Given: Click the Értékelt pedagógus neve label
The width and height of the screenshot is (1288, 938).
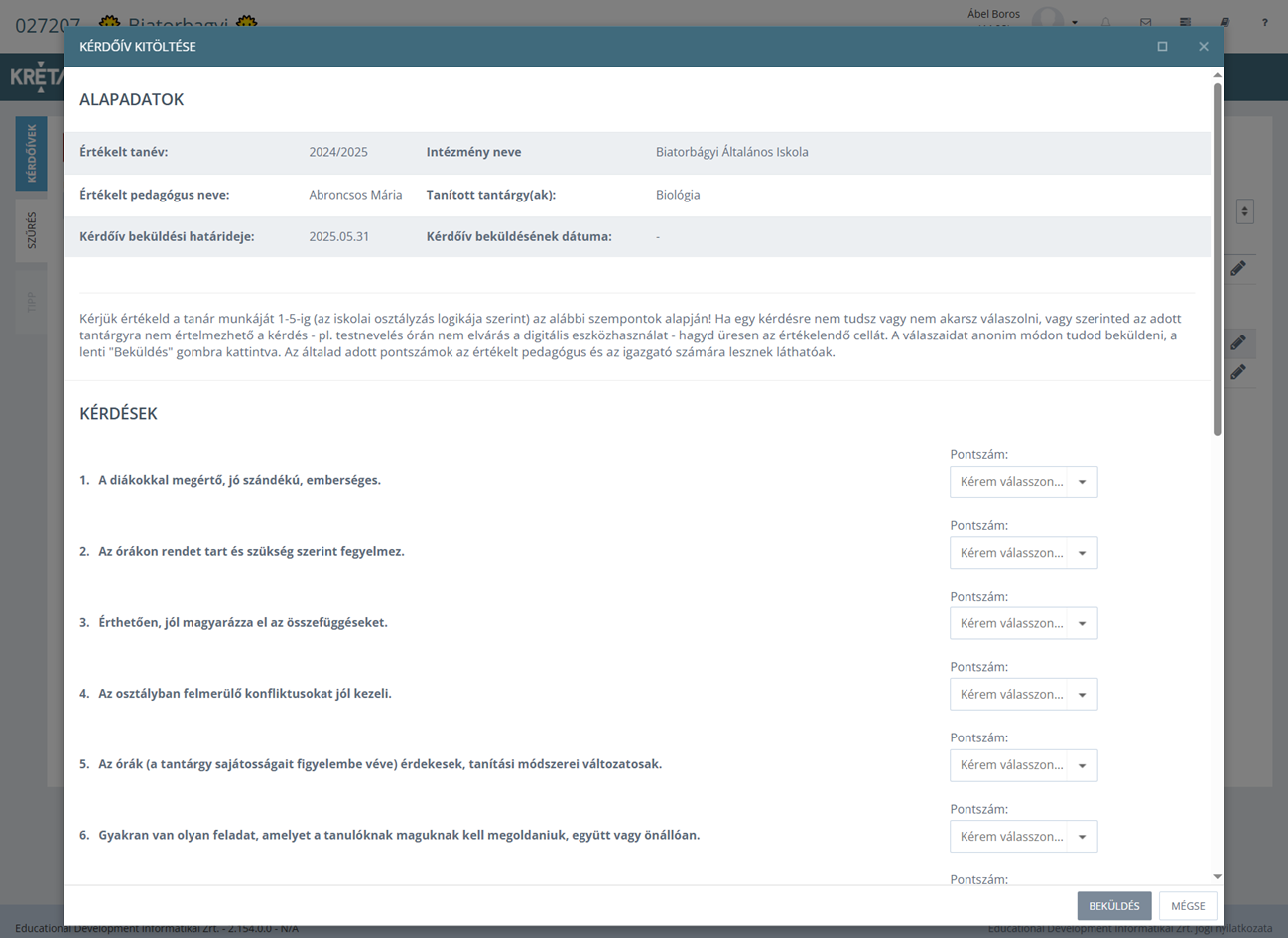Looking at the screenshot, I should [x=155, y=195].
